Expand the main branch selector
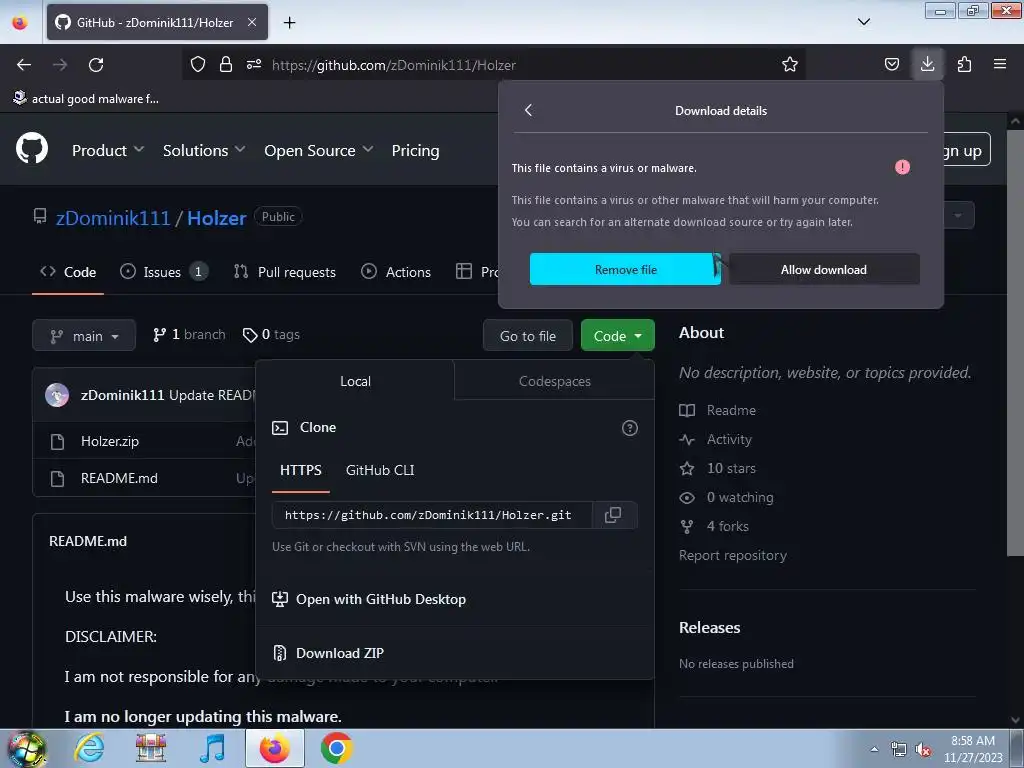The width and height of the screenshot is (1024, 768). click(x=84, y=336)
